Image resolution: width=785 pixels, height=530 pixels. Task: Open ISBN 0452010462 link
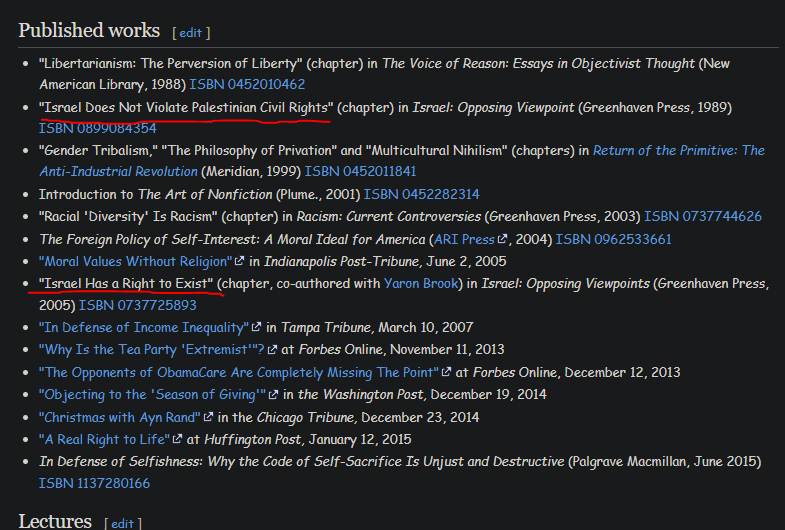point(247,84)
